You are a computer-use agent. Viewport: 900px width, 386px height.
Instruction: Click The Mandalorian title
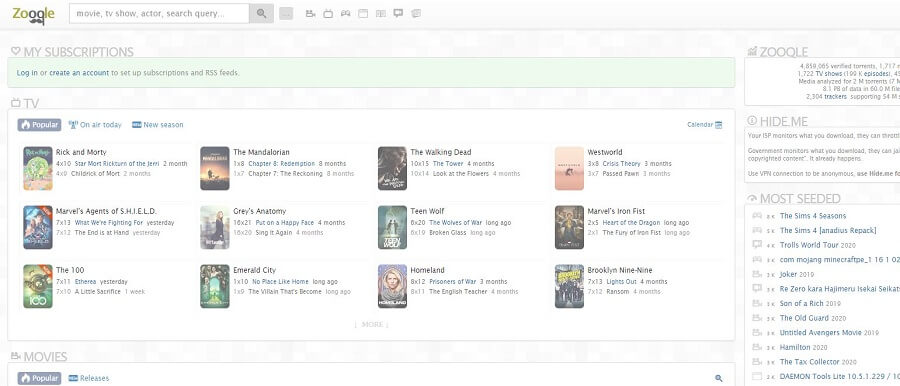[261, 152]
